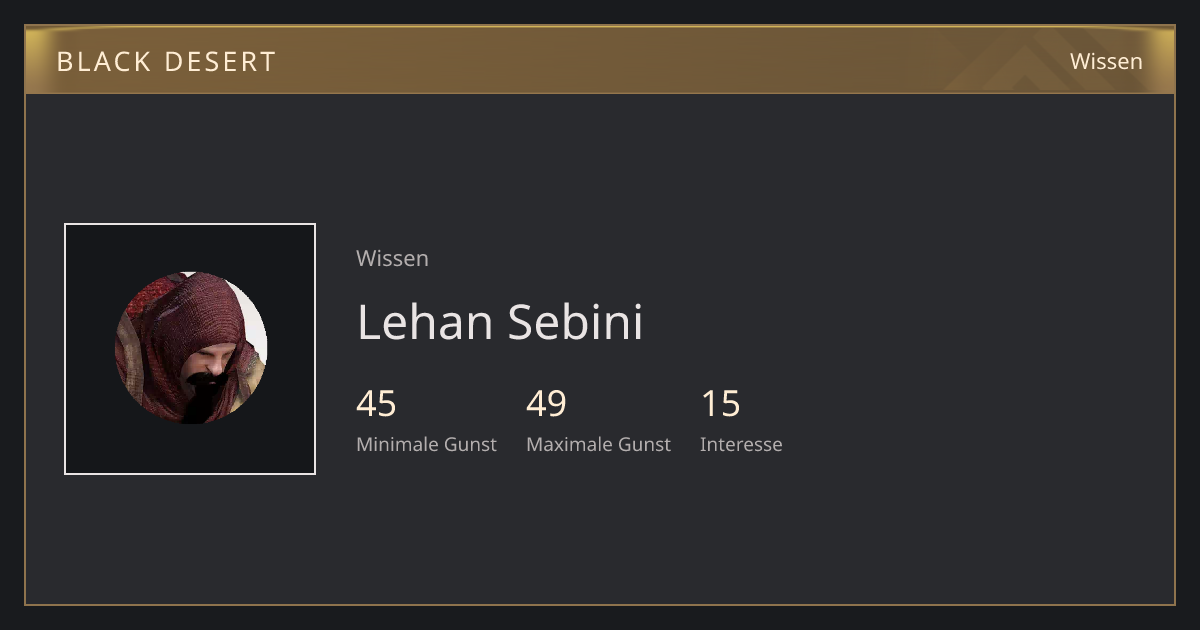Select the Interesse value 15

click(720, 404)
